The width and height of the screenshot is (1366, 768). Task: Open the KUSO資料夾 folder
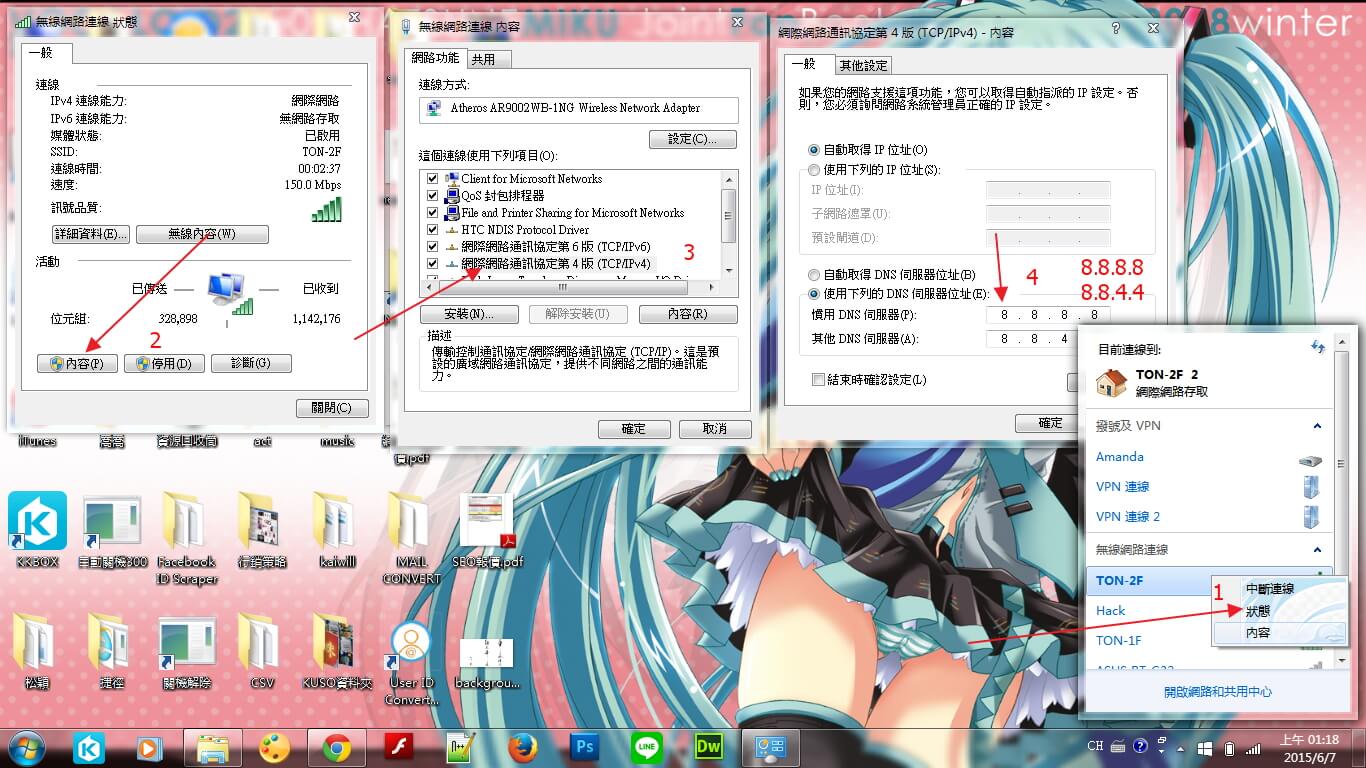(x=337, y=651)
